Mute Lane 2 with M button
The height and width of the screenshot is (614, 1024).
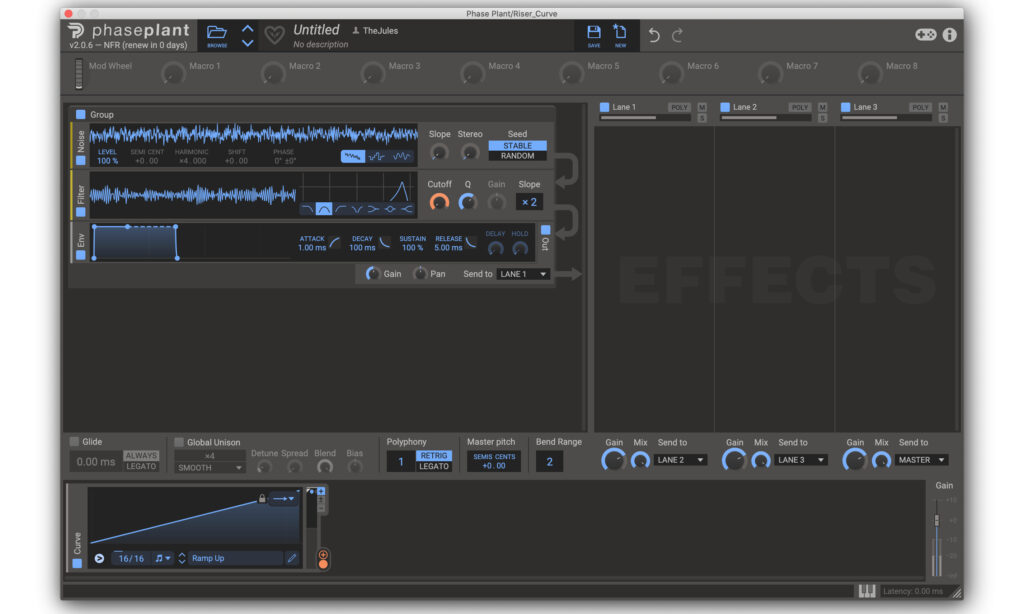823,107
